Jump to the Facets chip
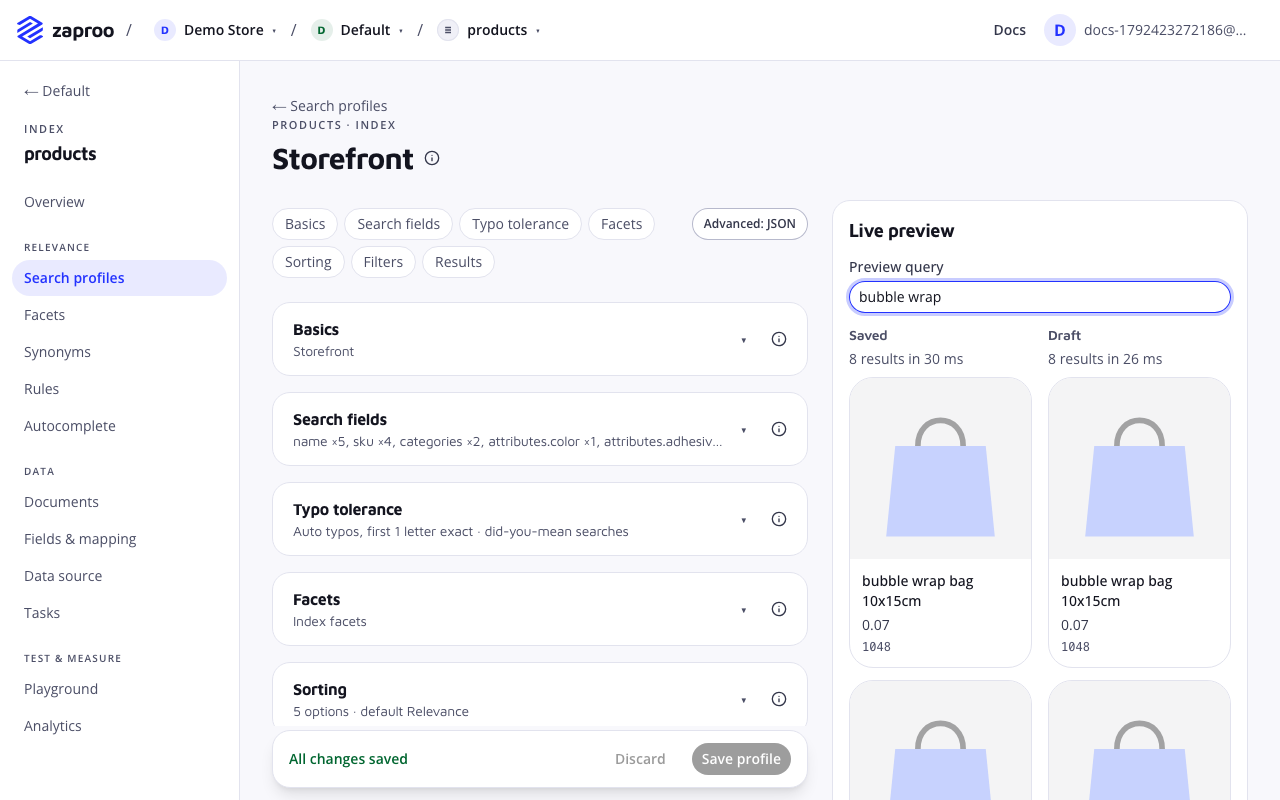The image size is (1280, 800). 622,224
